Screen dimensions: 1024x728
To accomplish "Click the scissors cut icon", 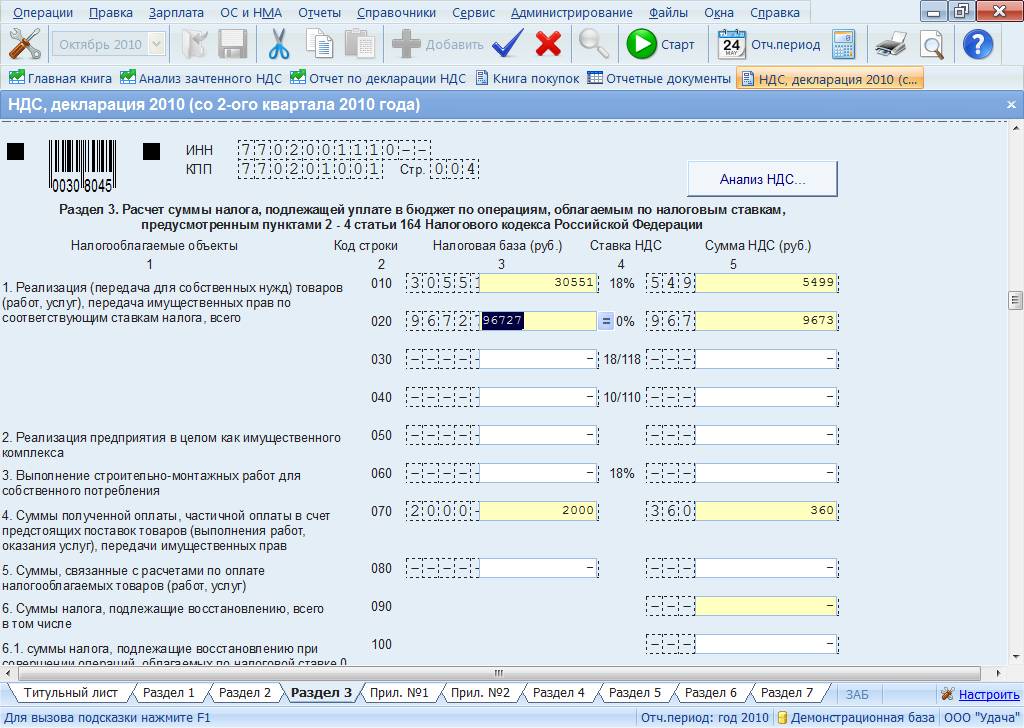I will [279, 44].
